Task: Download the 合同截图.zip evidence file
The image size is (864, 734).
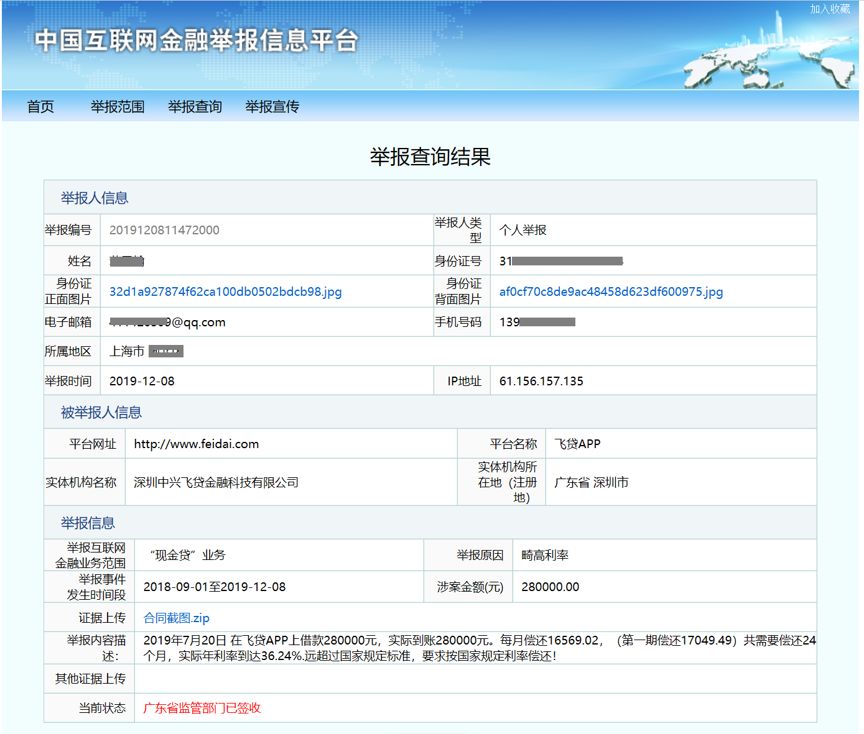Action: click(x=176, y=618)
